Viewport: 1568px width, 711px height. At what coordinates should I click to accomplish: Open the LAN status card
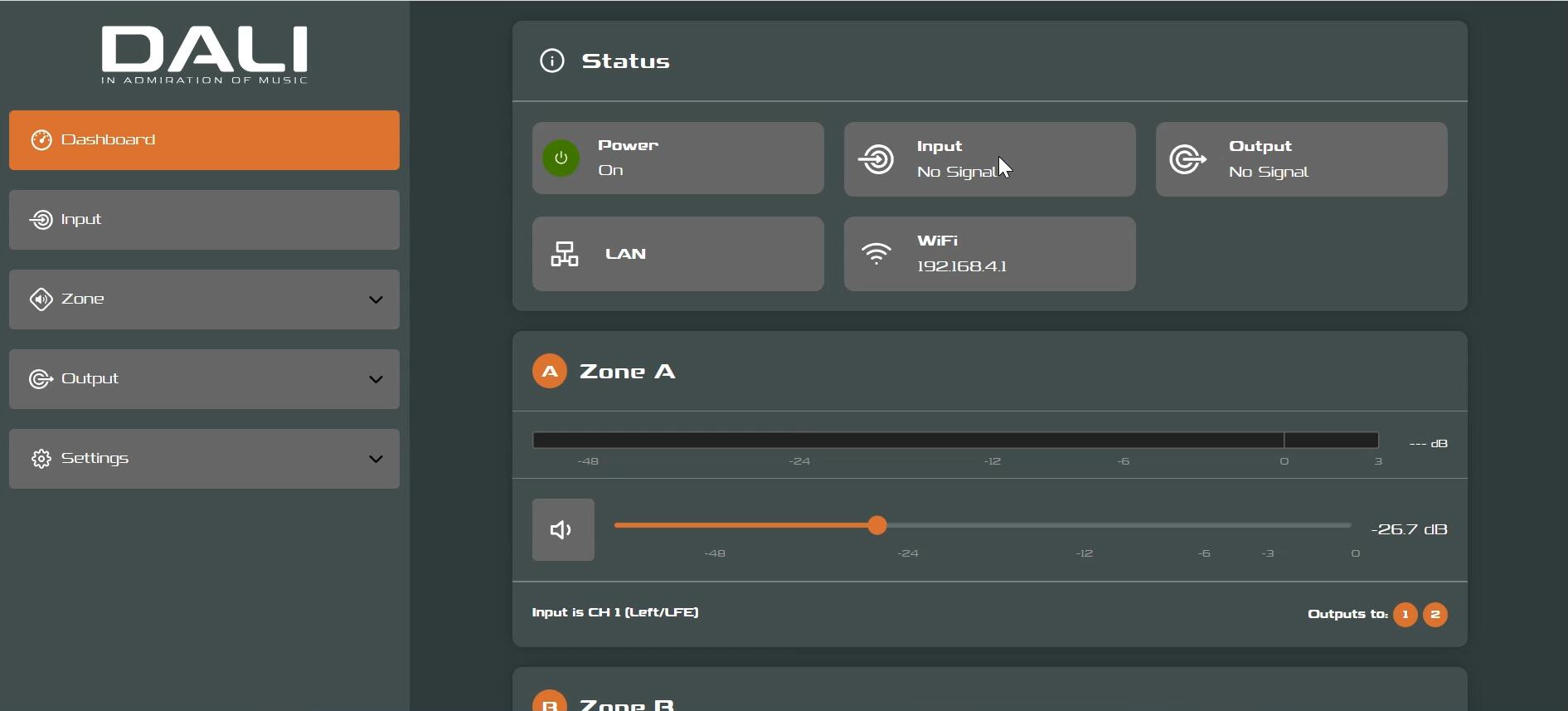(x=678, y=254)
